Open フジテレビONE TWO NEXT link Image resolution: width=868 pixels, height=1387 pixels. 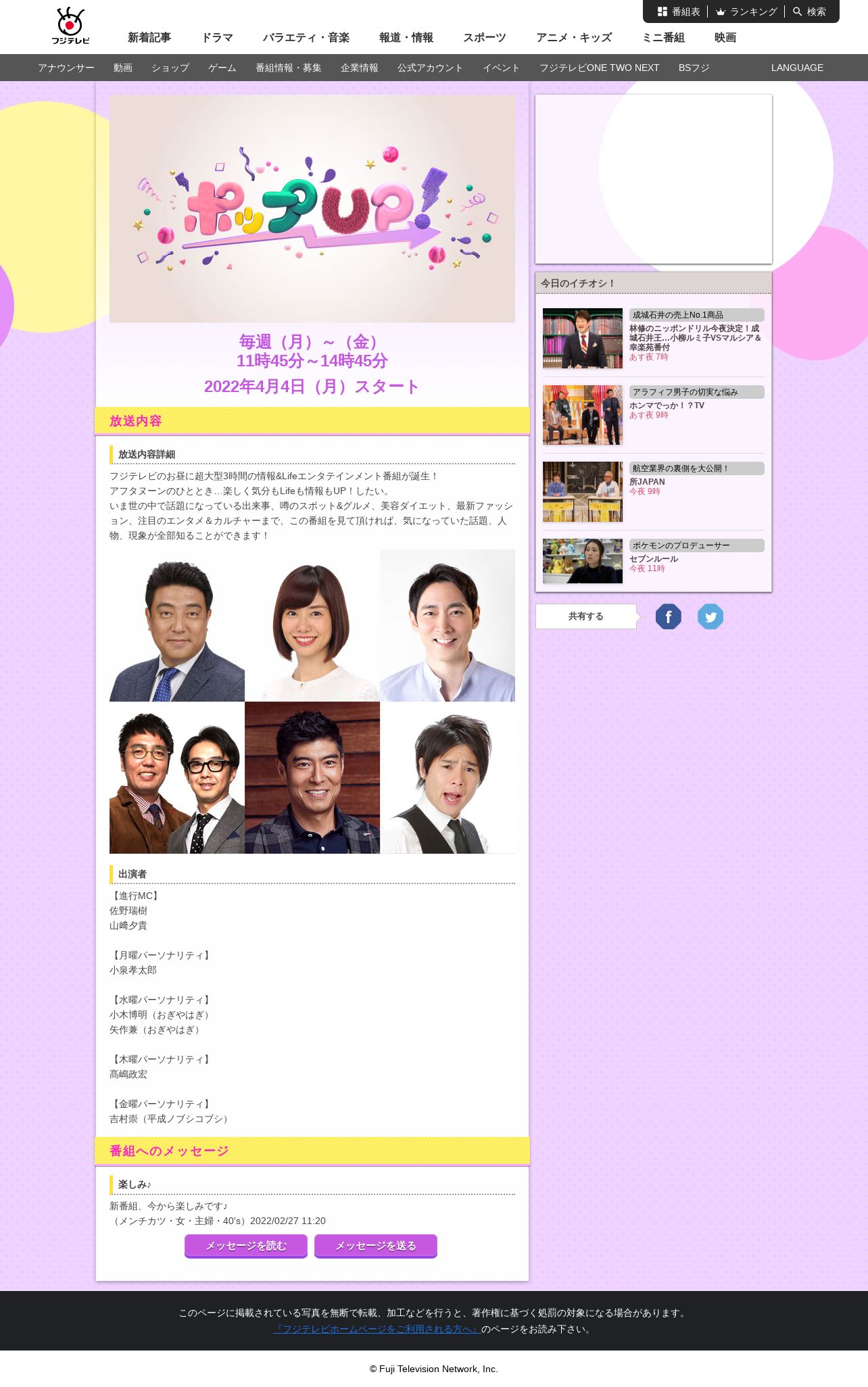[x=600, y=68]
